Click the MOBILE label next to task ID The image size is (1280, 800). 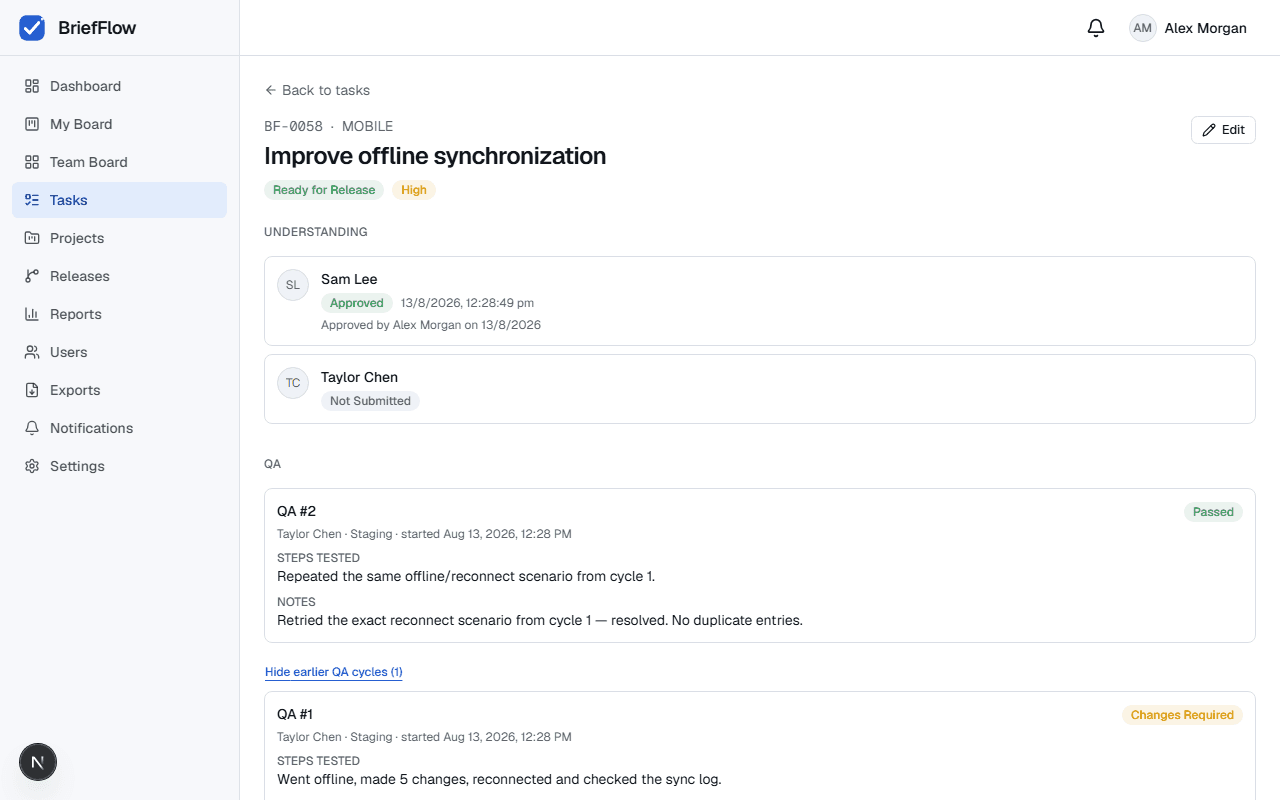(x=367, y=126)
